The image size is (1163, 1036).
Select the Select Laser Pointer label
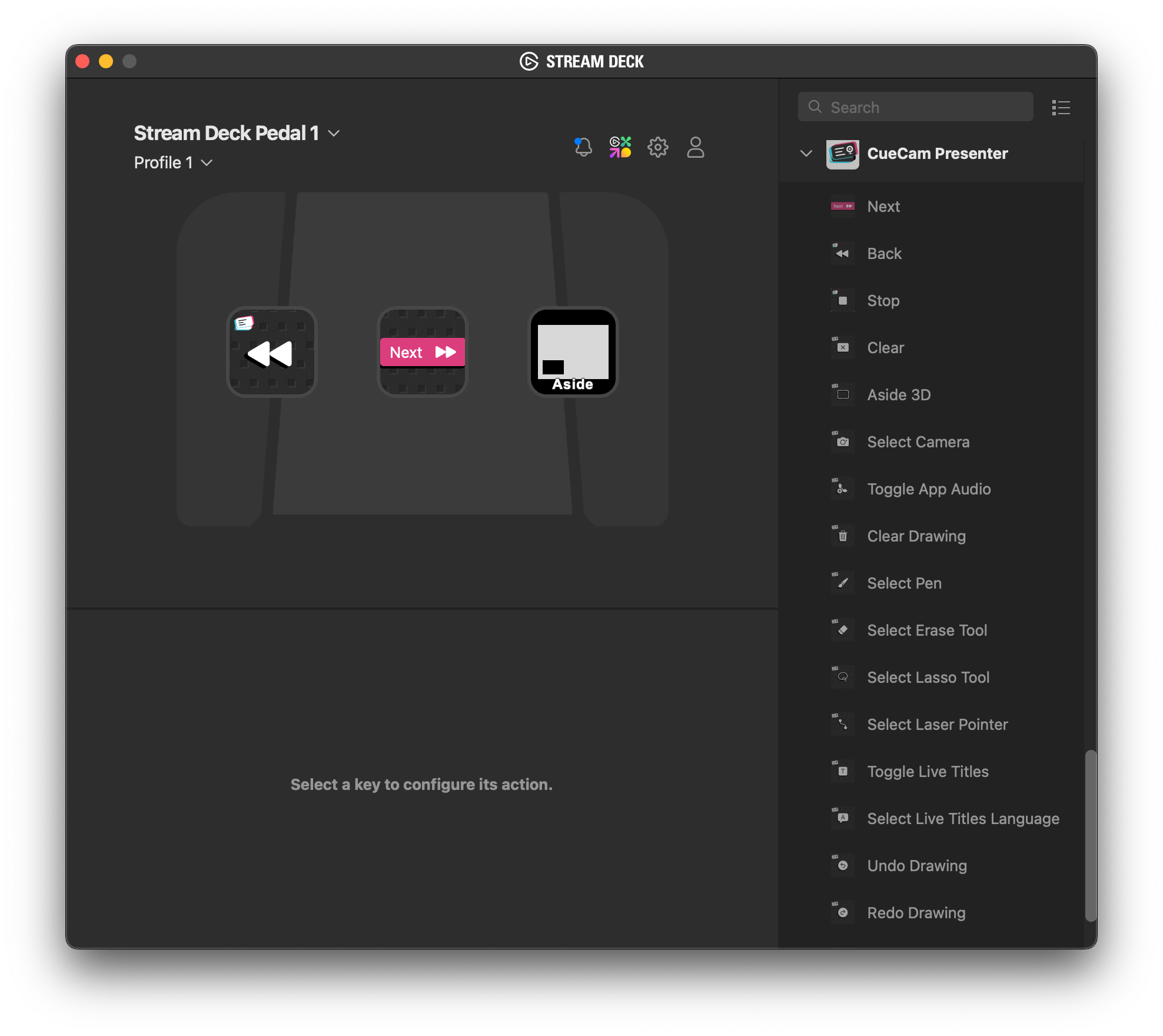coord(937,725)
